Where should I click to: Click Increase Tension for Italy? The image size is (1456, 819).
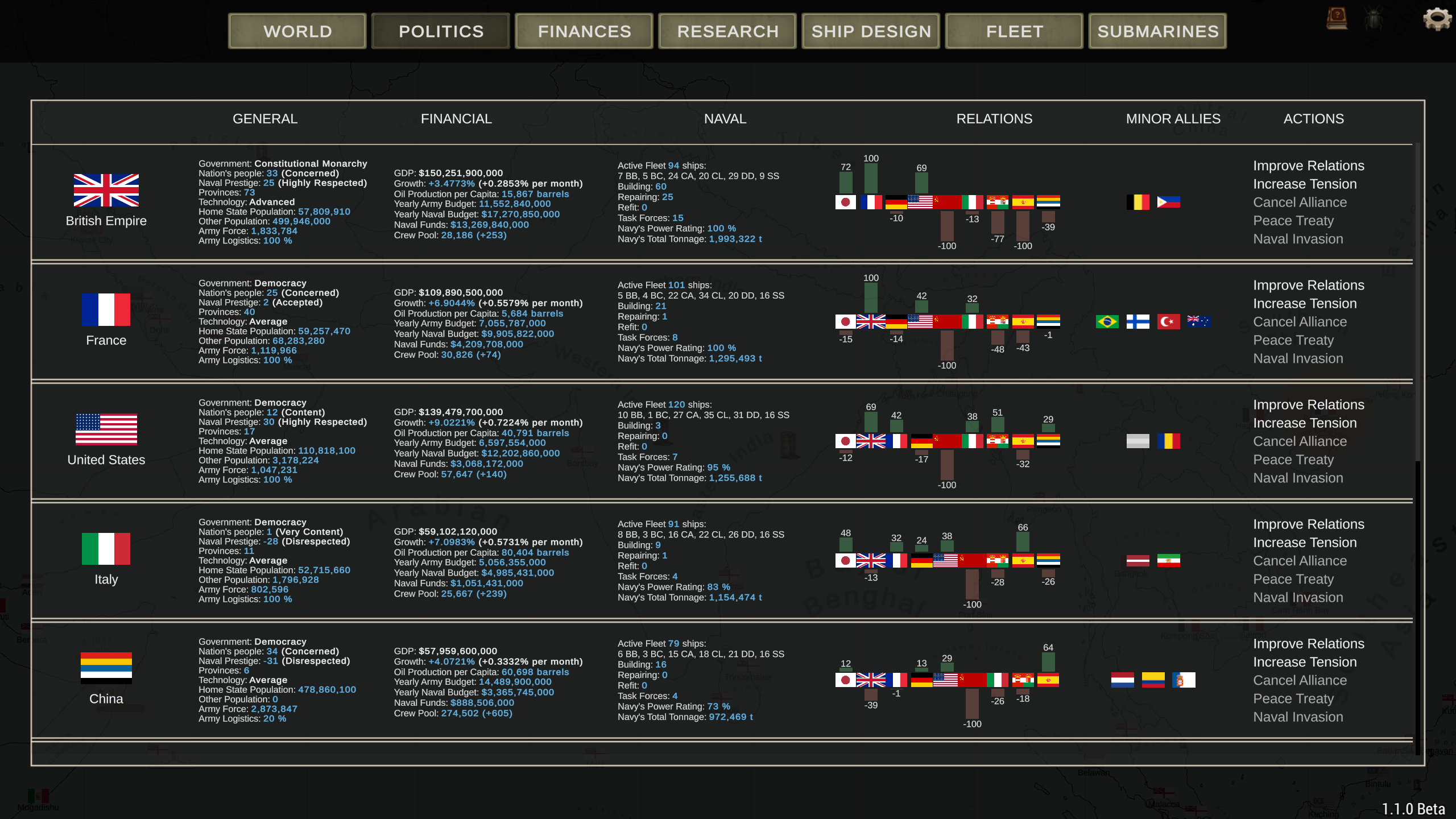(1305, 542)
